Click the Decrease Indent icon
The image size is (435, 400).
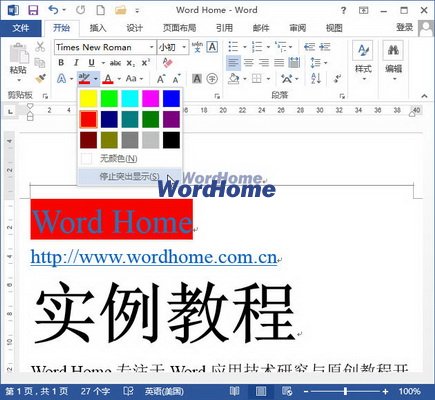tap(309, 47)
